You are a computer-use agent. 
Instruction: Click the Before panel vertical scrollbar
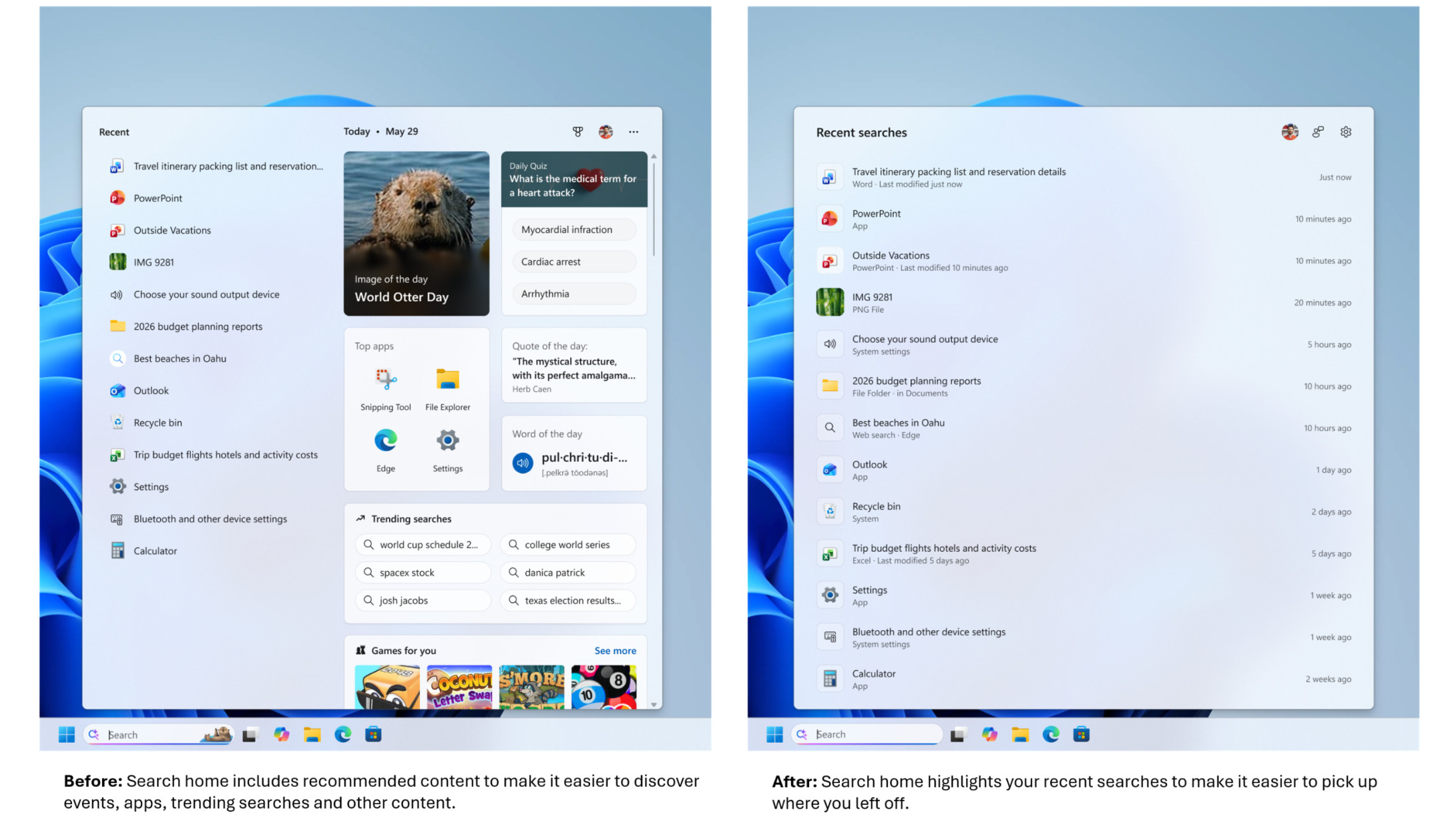(654, 210)
